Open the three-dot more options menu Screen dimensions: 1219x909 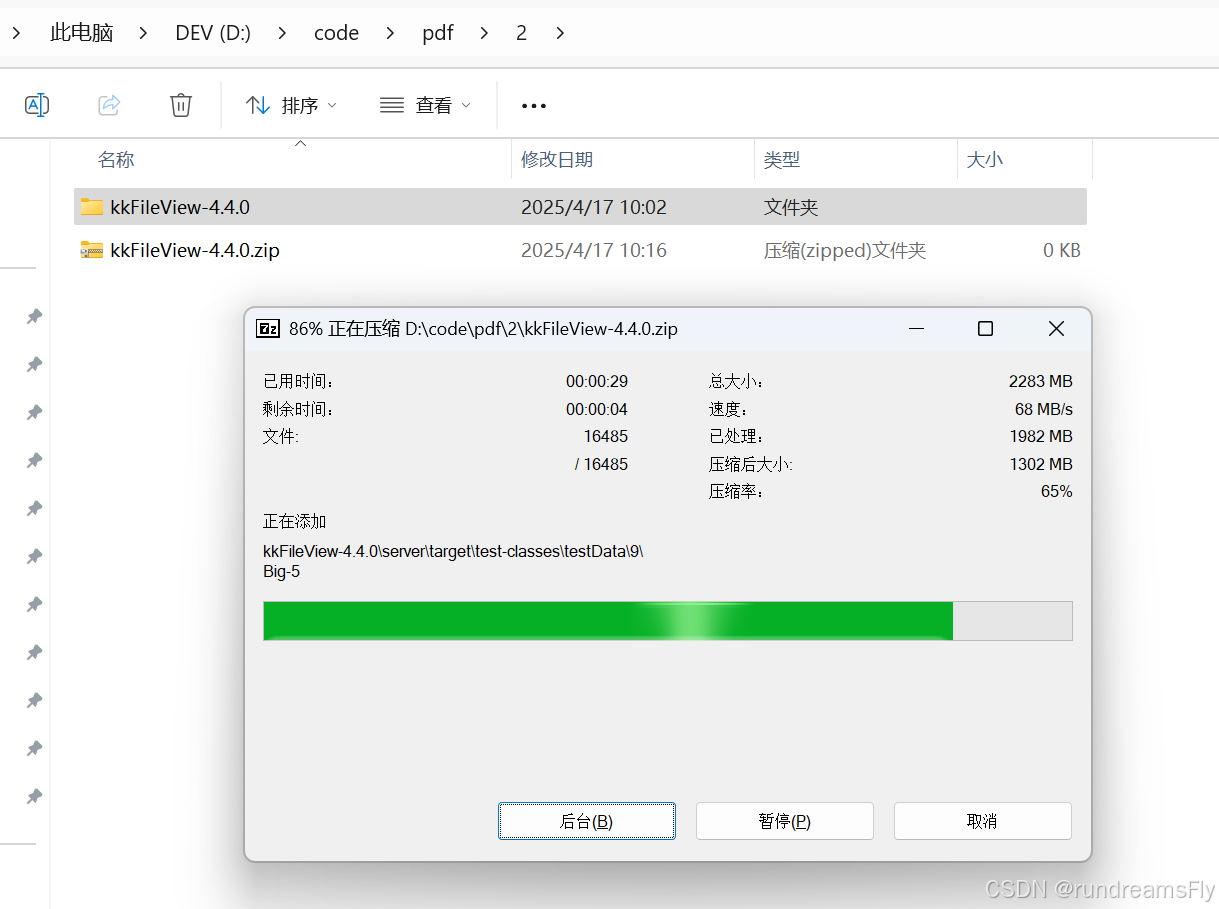534,105
